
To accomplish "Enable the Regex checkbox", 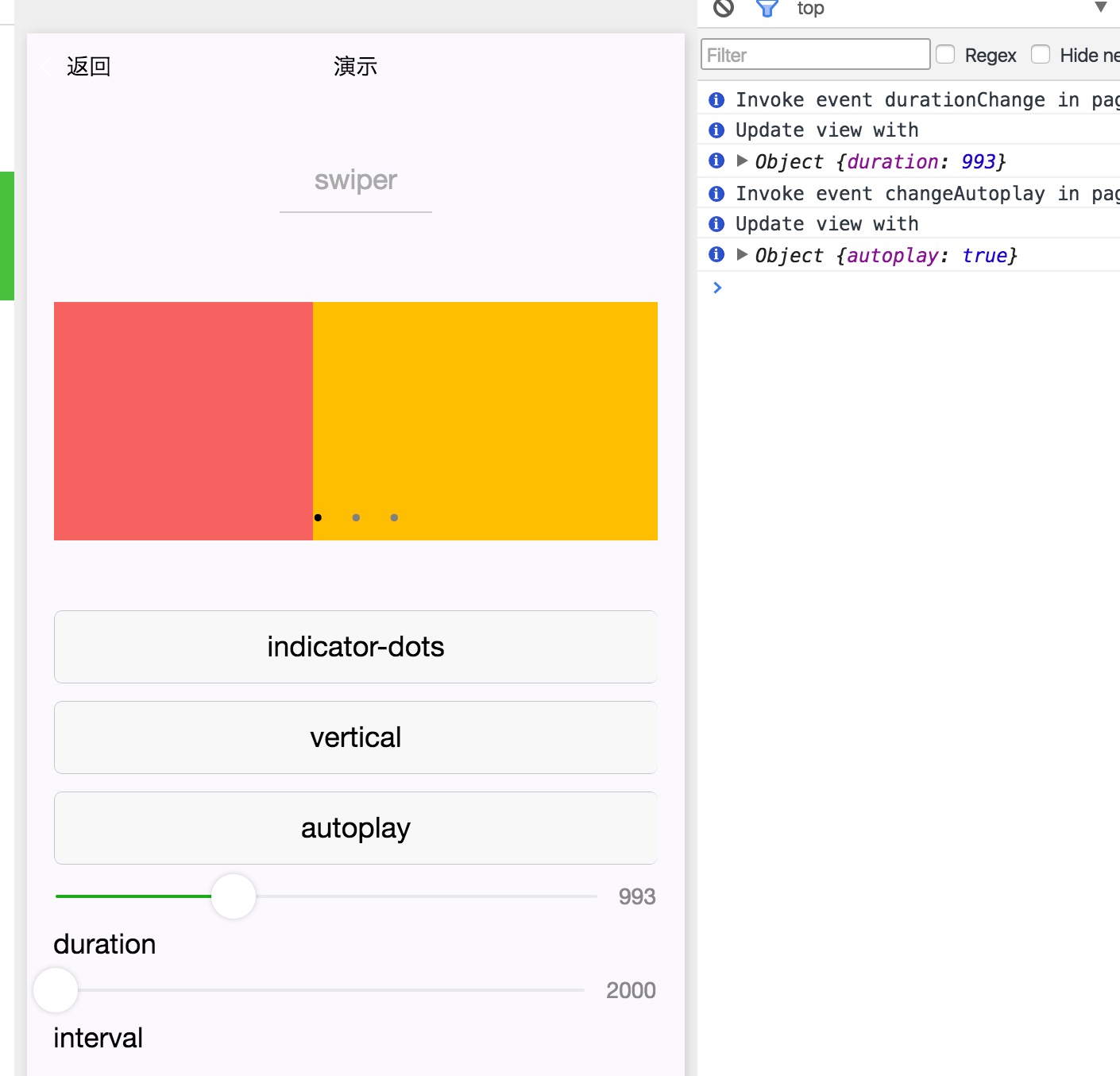I will click(945, 54).
